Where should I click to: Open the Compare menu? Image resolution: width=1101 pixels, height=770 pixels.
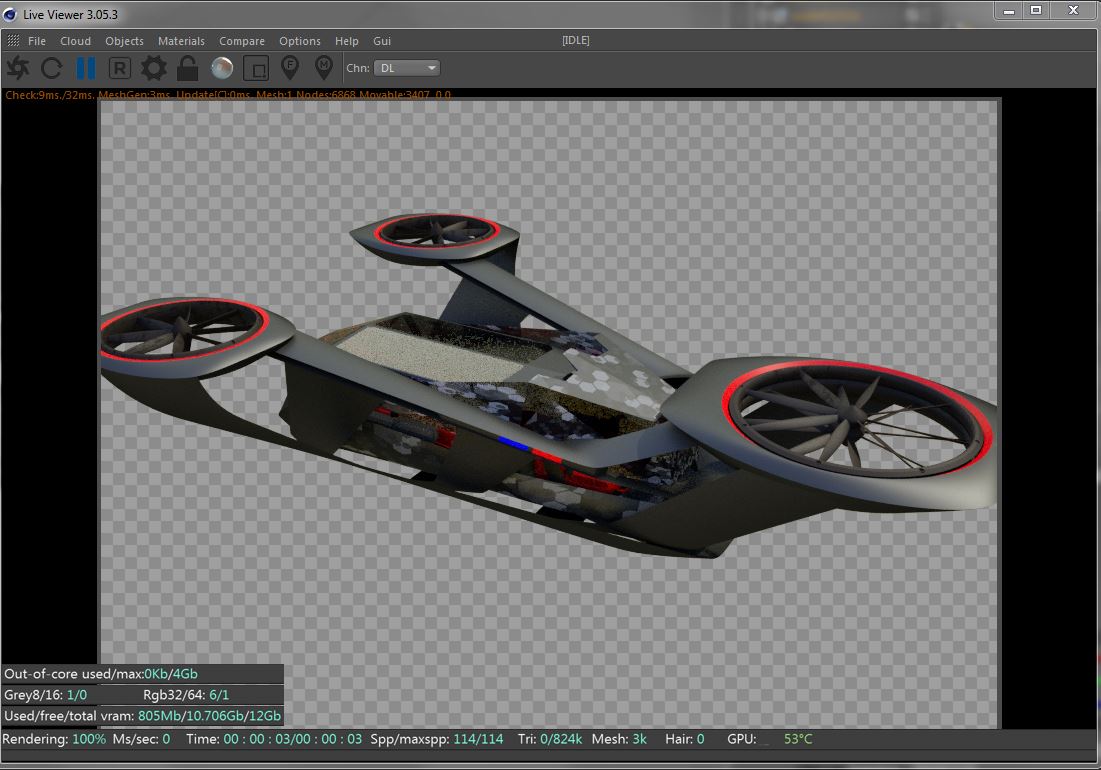tap(242, 41)
